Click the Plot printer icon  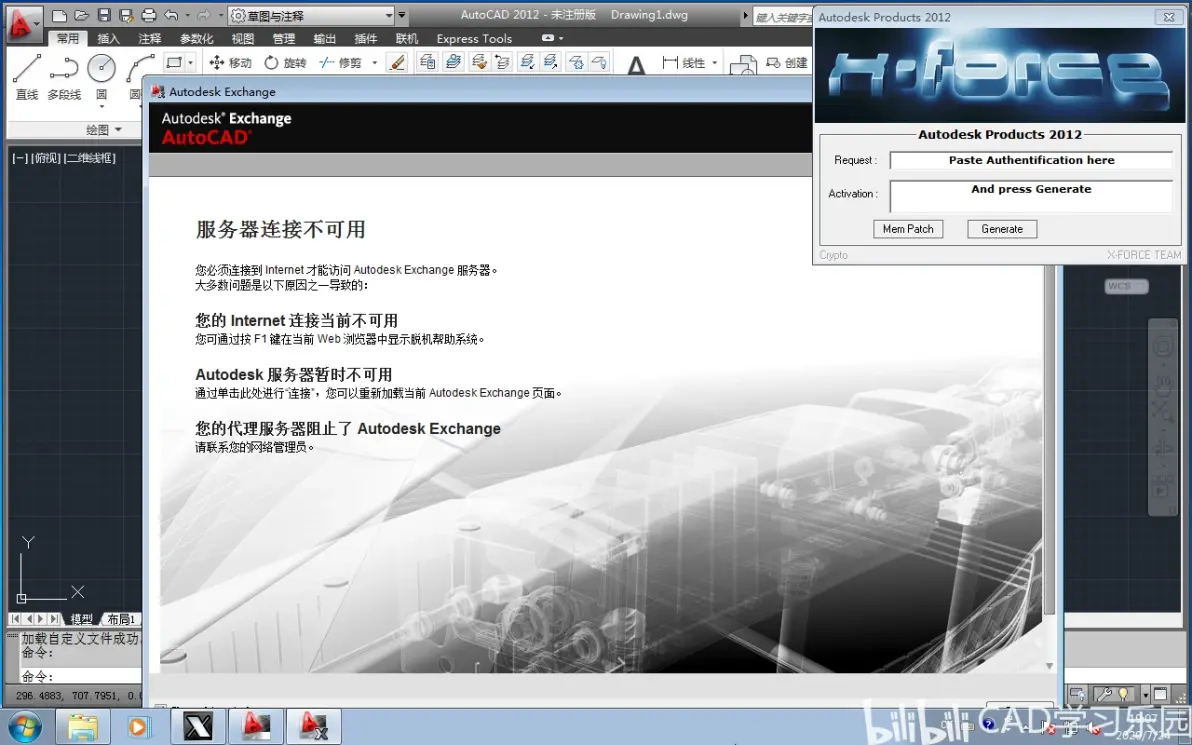tap(149, 15)
